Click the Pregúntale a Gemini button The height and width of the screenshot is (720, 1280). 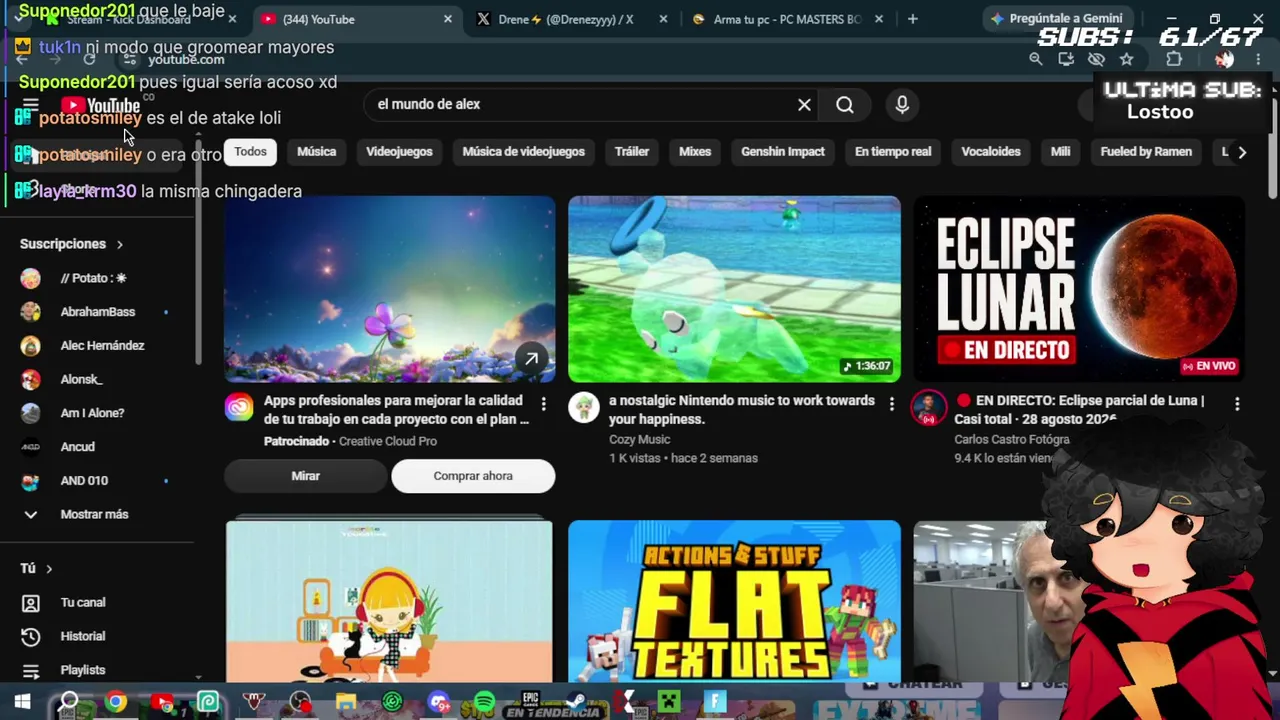click(1056, 19)
